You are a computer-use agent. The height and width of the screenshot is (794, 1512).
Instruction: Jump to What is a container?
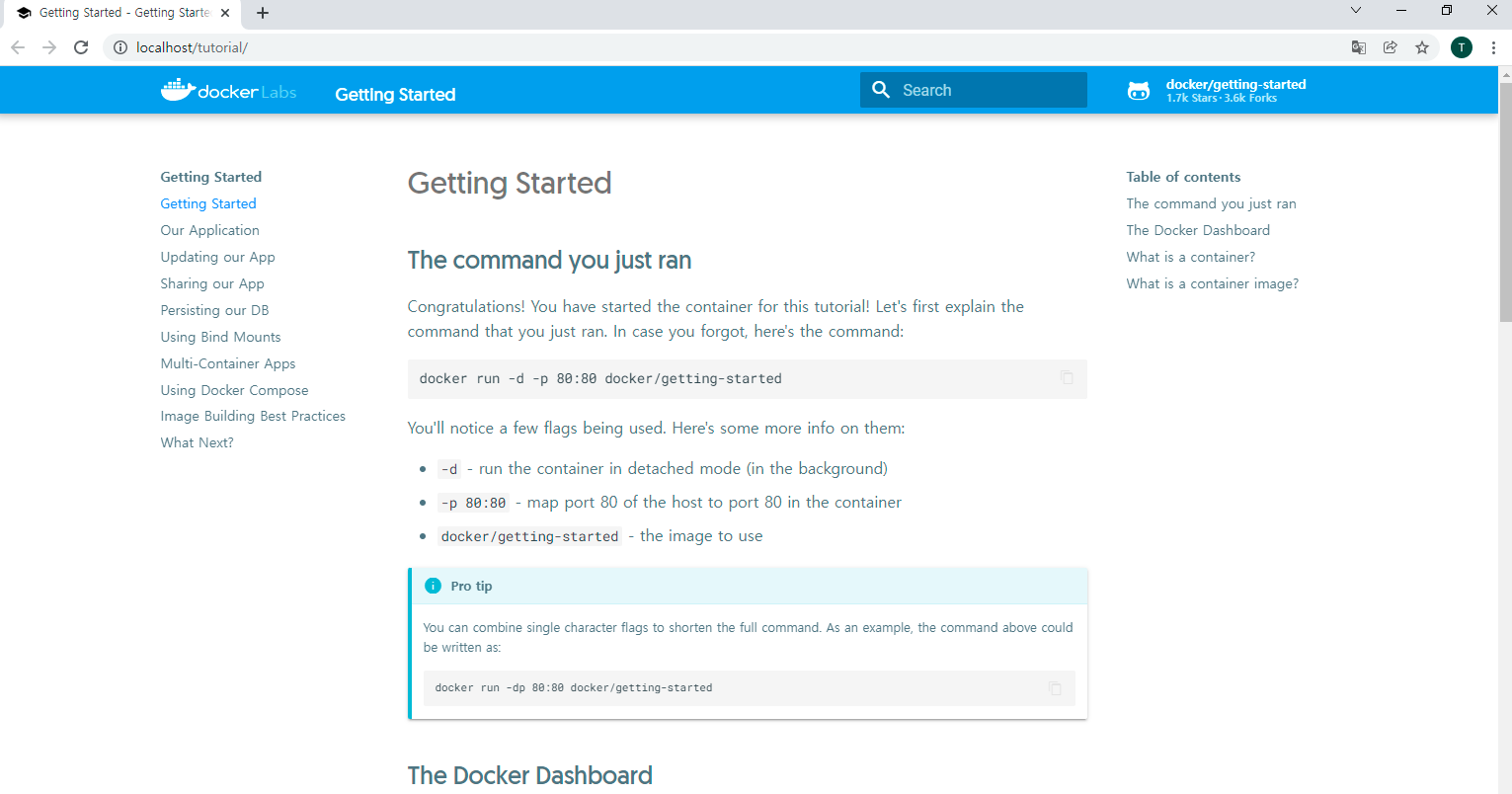tap(1191, 257)
